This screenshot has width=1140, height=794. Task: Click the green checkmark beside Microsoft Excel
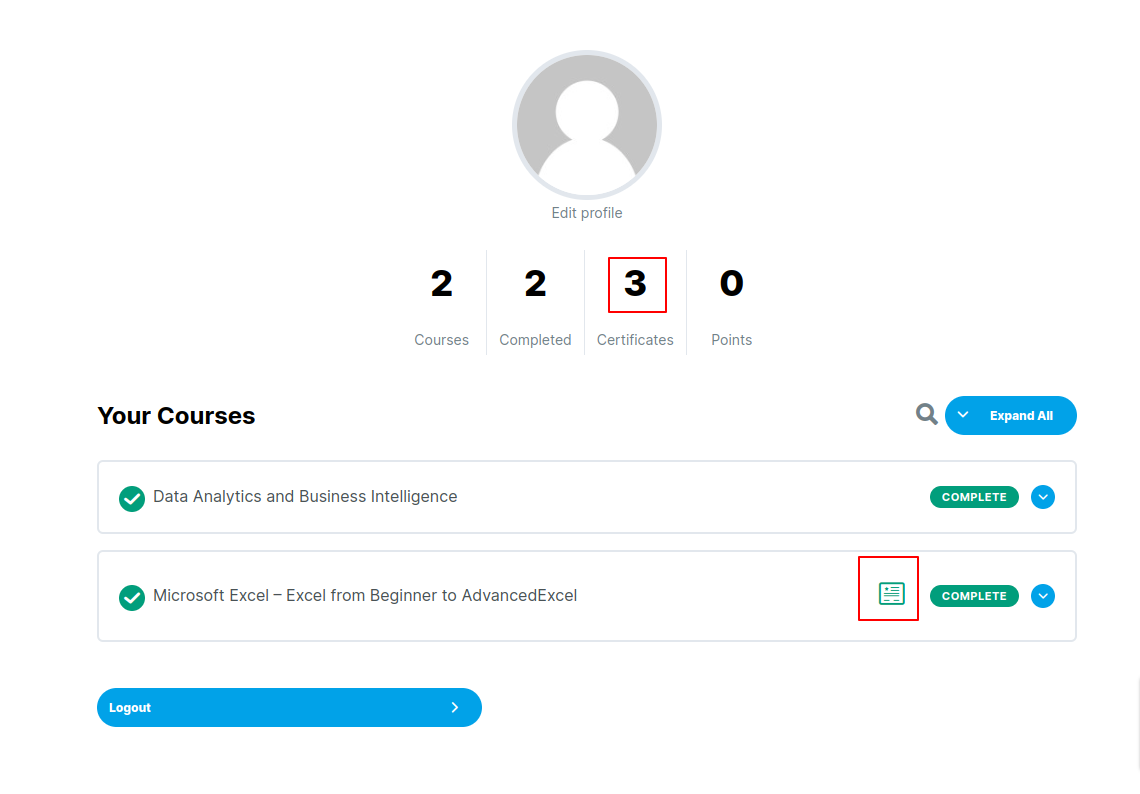[132, 597]
